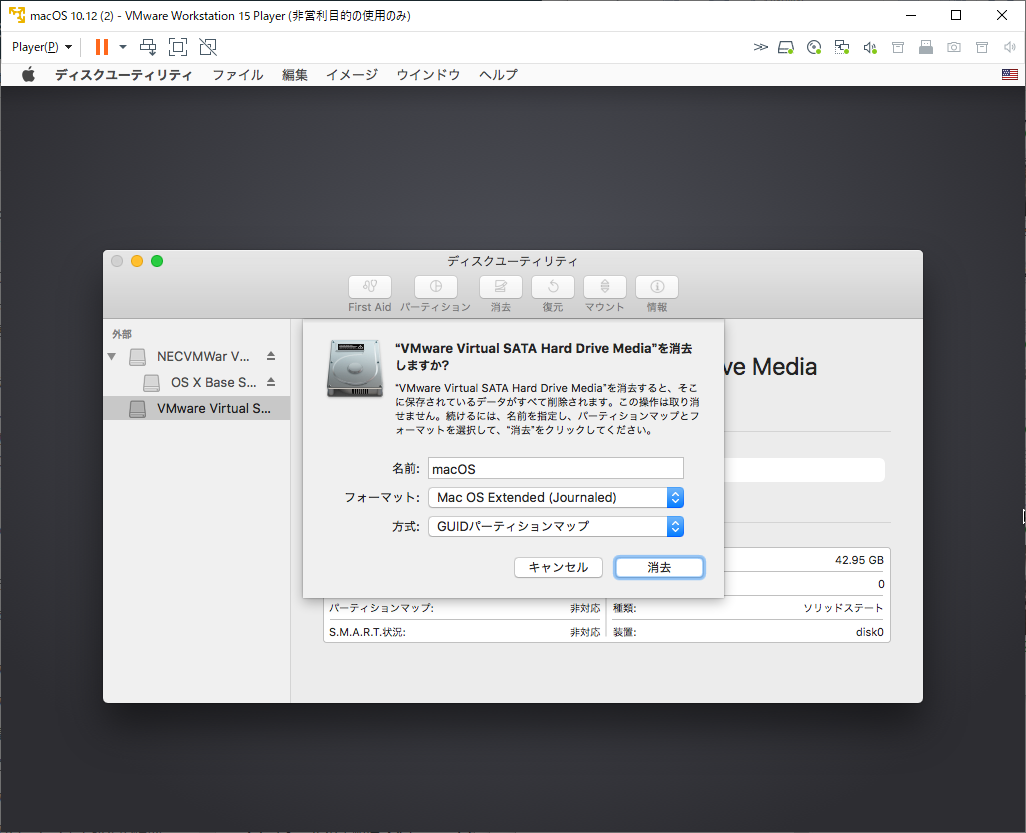Eject the OS X Base S... volume

click(271, 382)
